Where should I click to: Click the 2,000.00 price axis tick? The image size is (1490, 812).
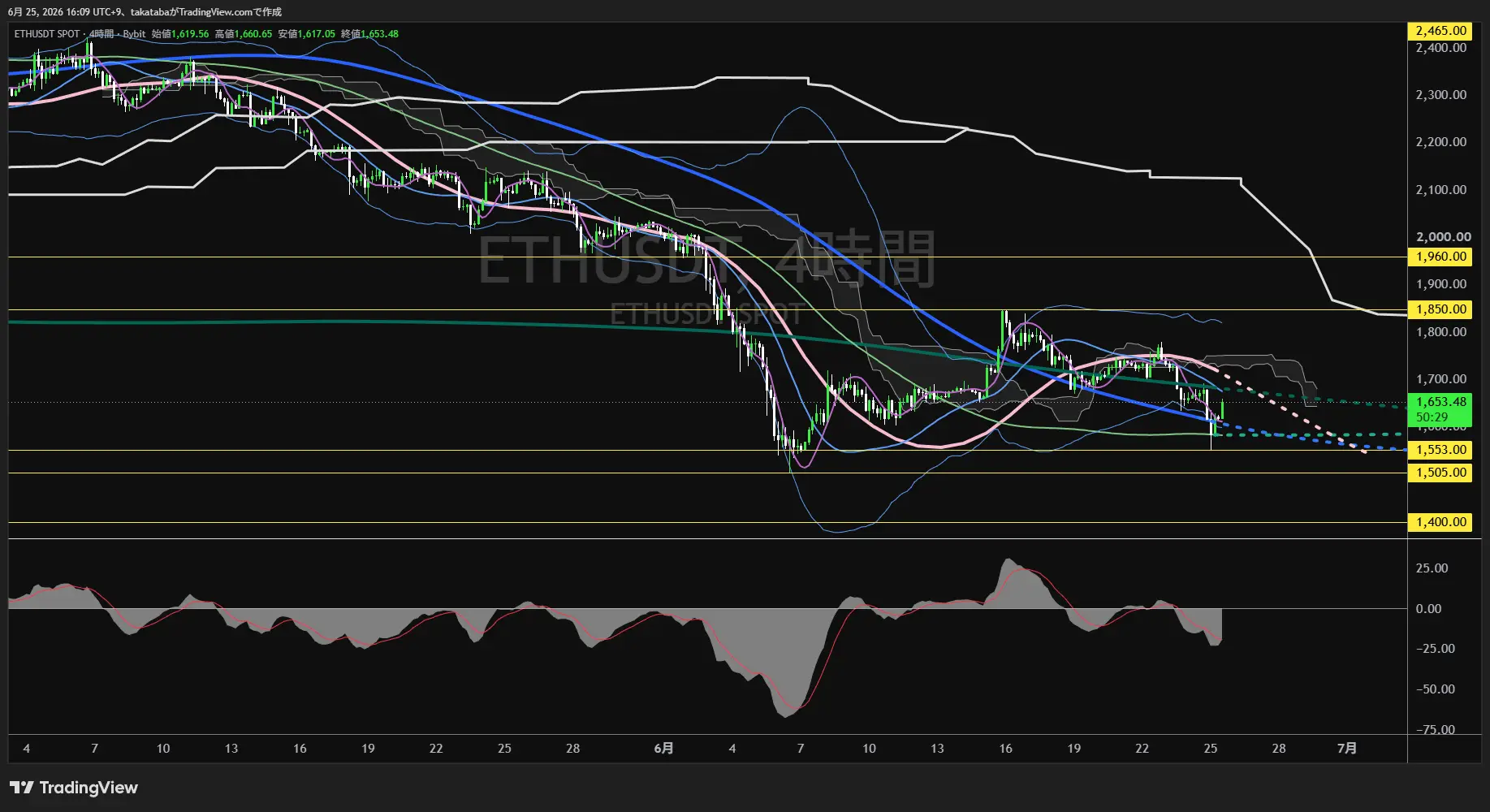(1443, 237)
